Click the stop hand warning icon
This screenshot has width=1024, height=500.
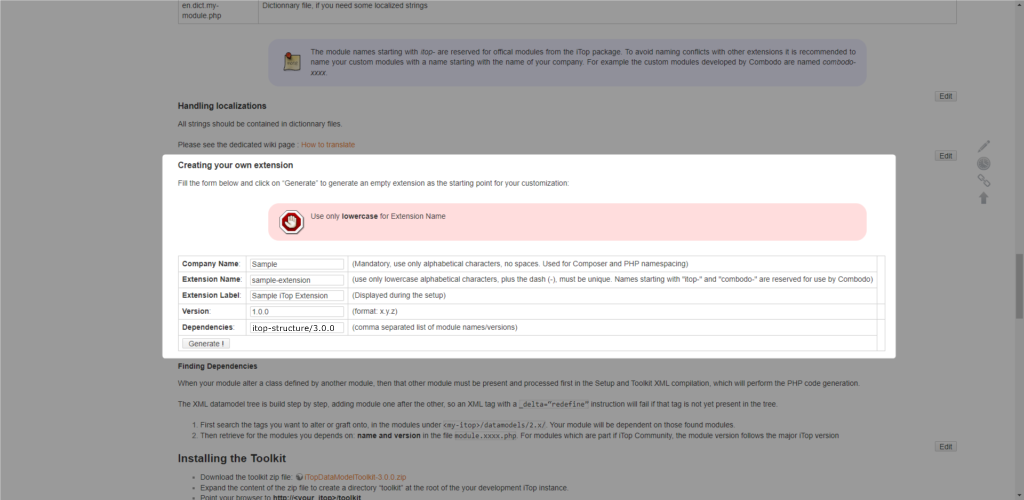click(x=291, y=222)
